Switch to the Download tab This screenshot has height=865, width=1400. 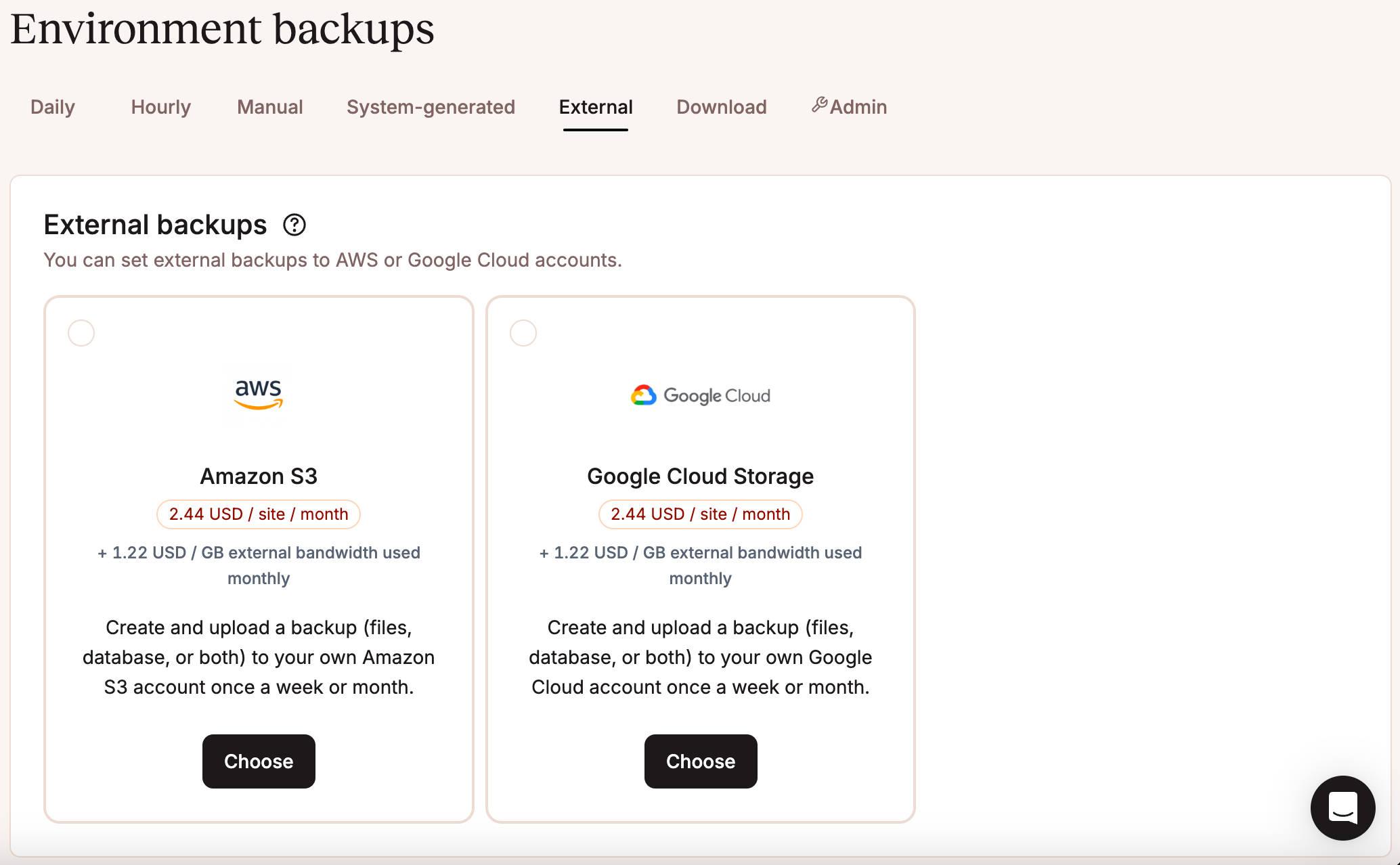[721, 107]
